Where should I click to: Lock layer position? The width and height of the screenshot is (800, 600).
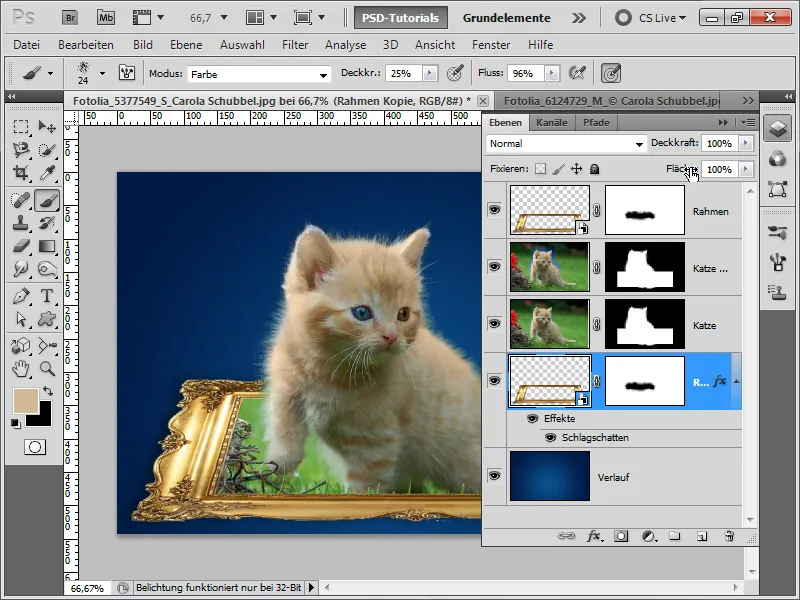[x=577, y=169]
